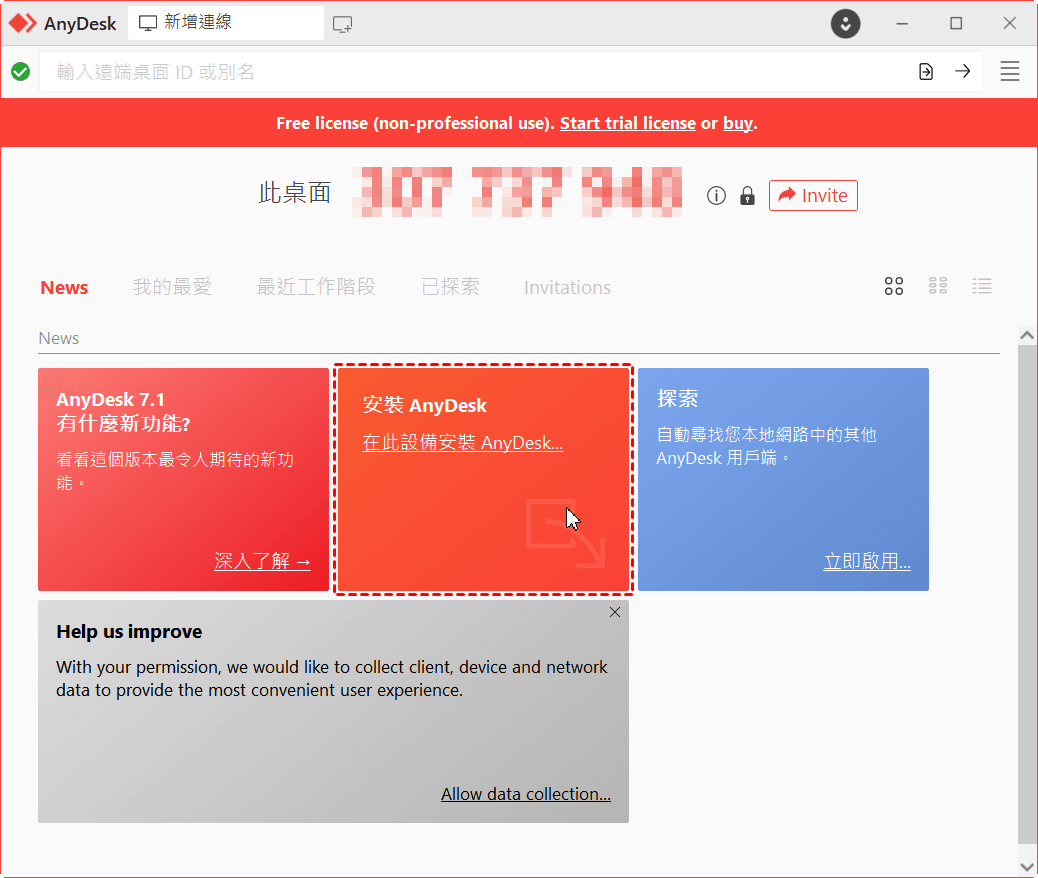Click the 深入了解 link
This screenshot has height=878, width=1038.
[262, 561]
